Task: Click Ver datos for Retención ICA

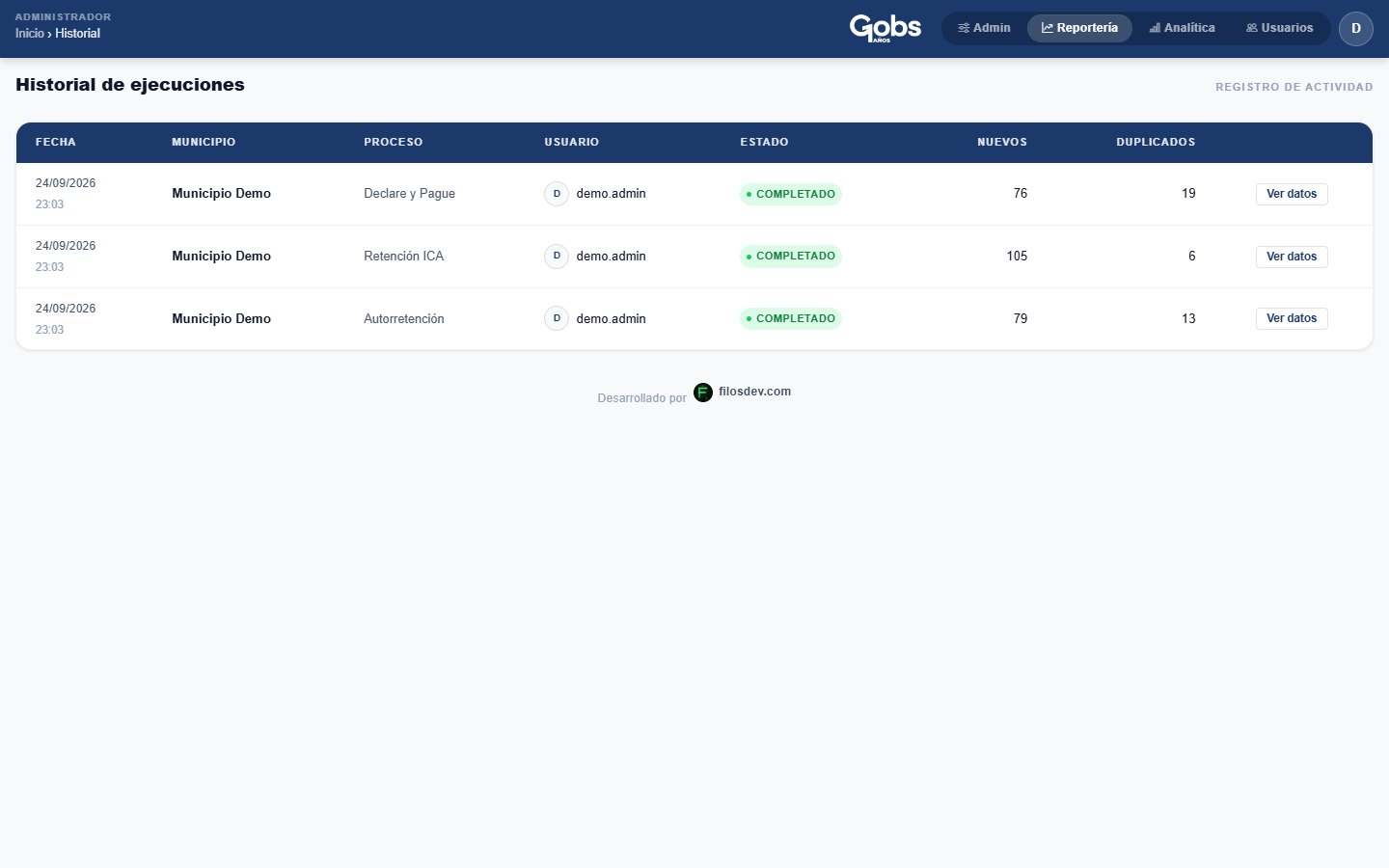Action: coord(1292,257)
